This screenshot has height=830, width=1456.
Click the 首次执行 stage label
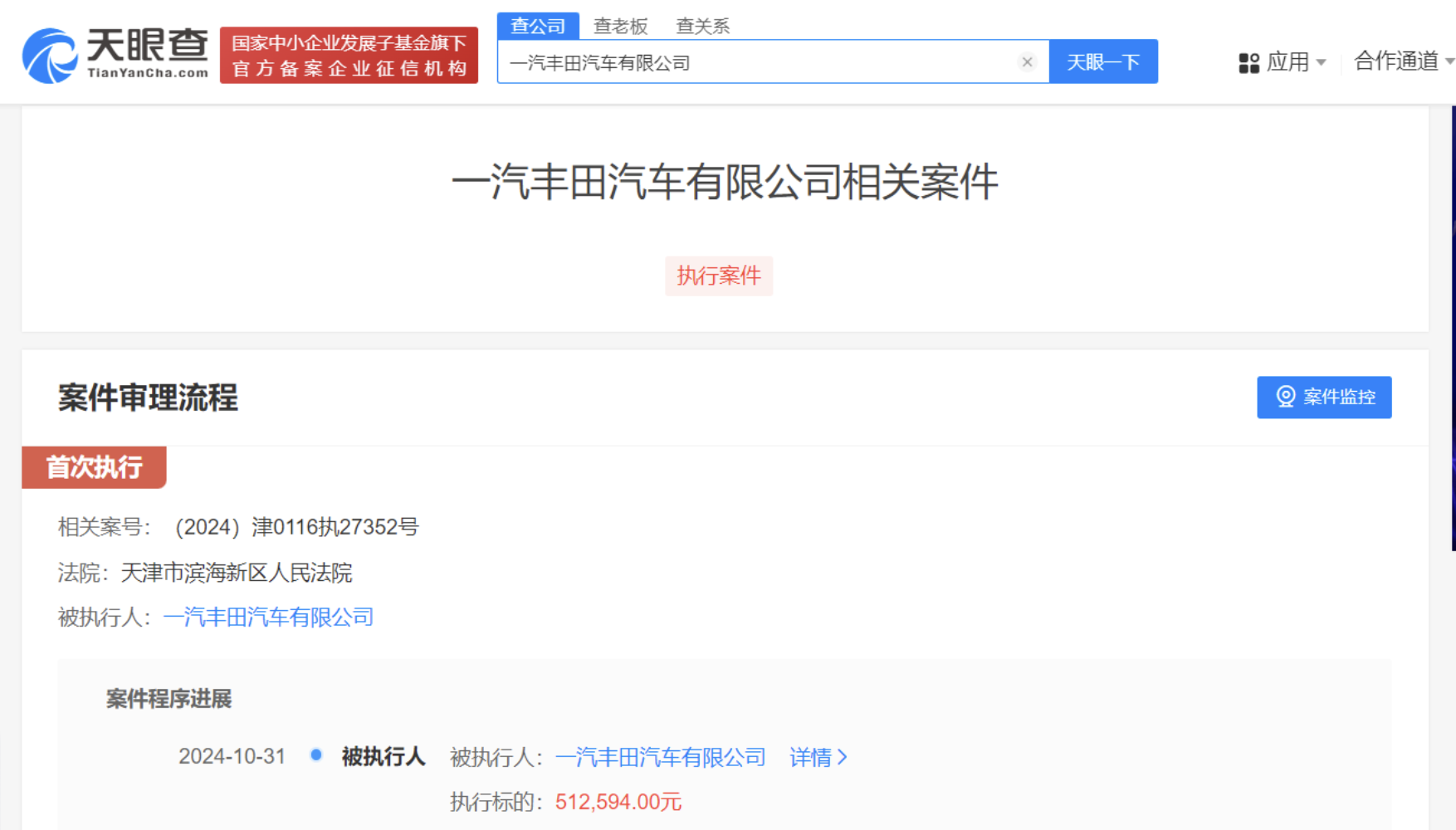pos(94,467)
